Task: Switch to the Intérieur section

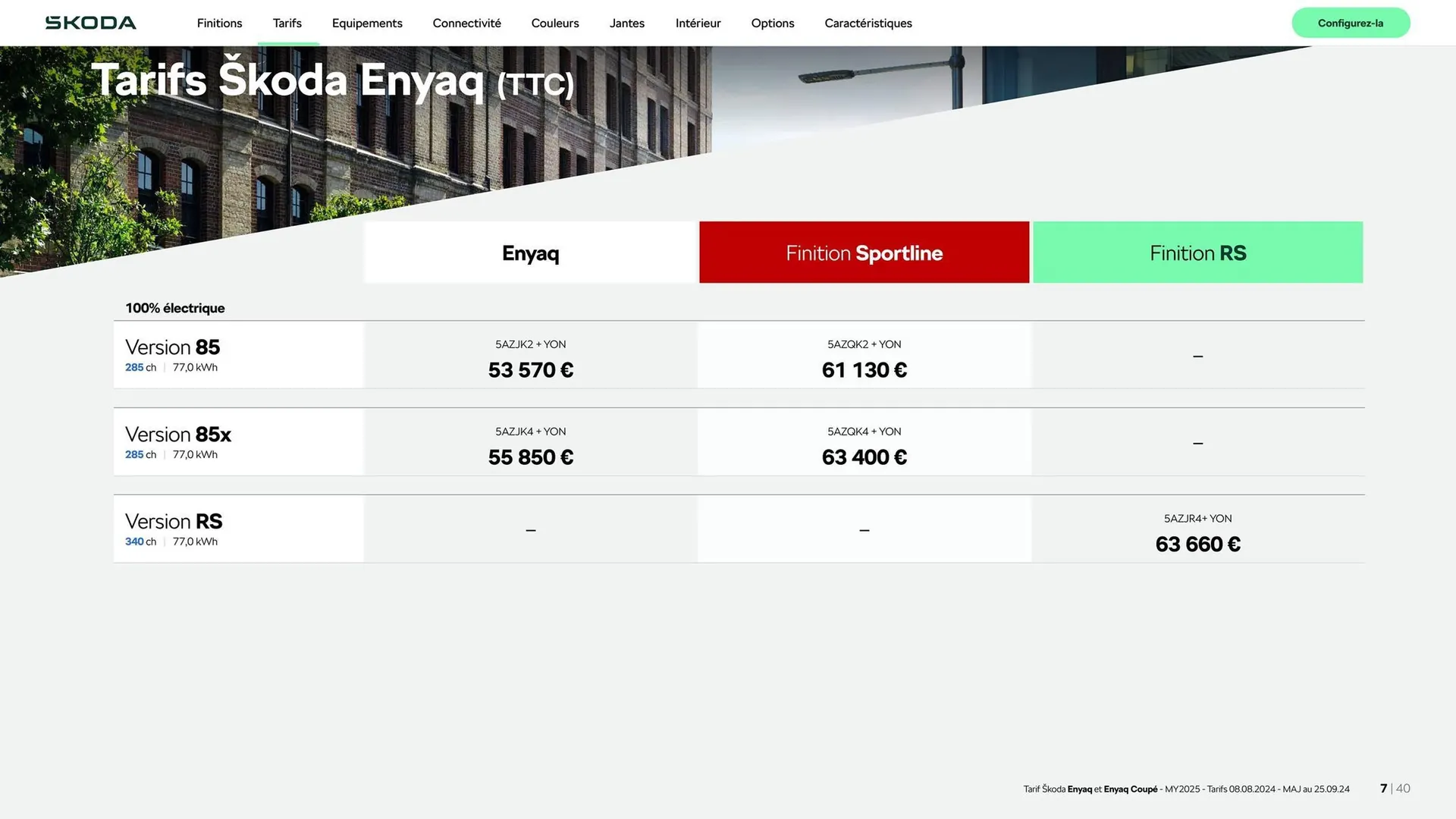Action: tap(698, 23)
